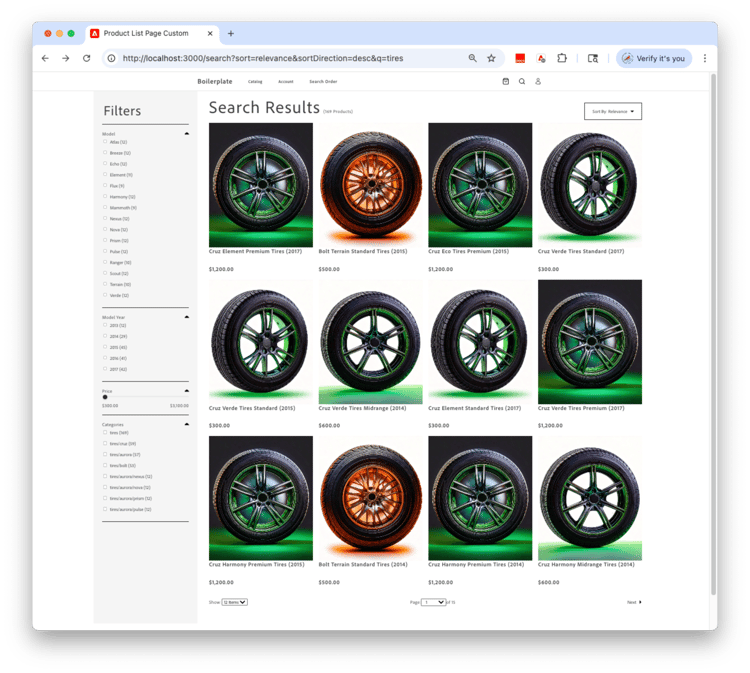The image size is (750, 673).
Task: Check the tires/bolt category filter
Action: tap(105, 465)
